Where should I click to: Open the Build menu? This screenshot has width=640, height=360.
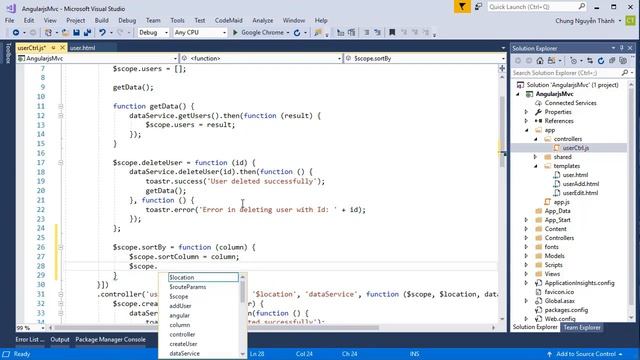pyautogui.click(x=102, y=20)
